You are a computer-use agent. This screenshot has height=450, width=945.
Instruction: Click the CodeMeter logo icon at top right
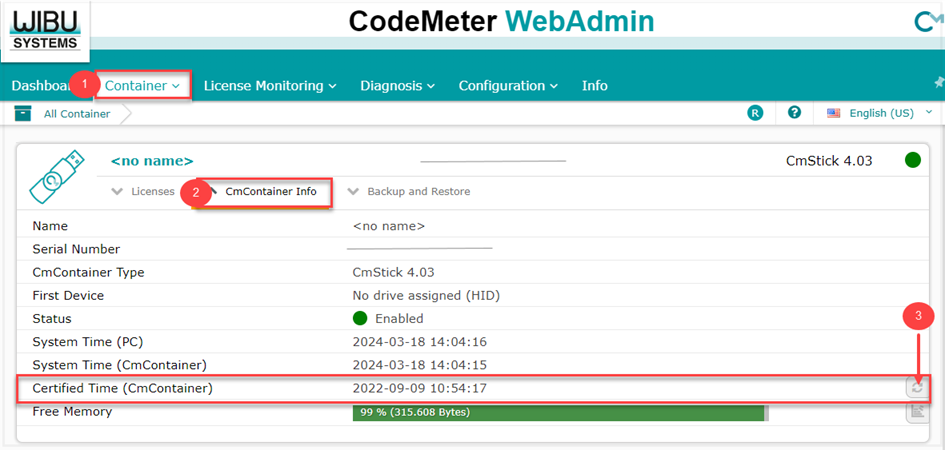coord(929,22)
